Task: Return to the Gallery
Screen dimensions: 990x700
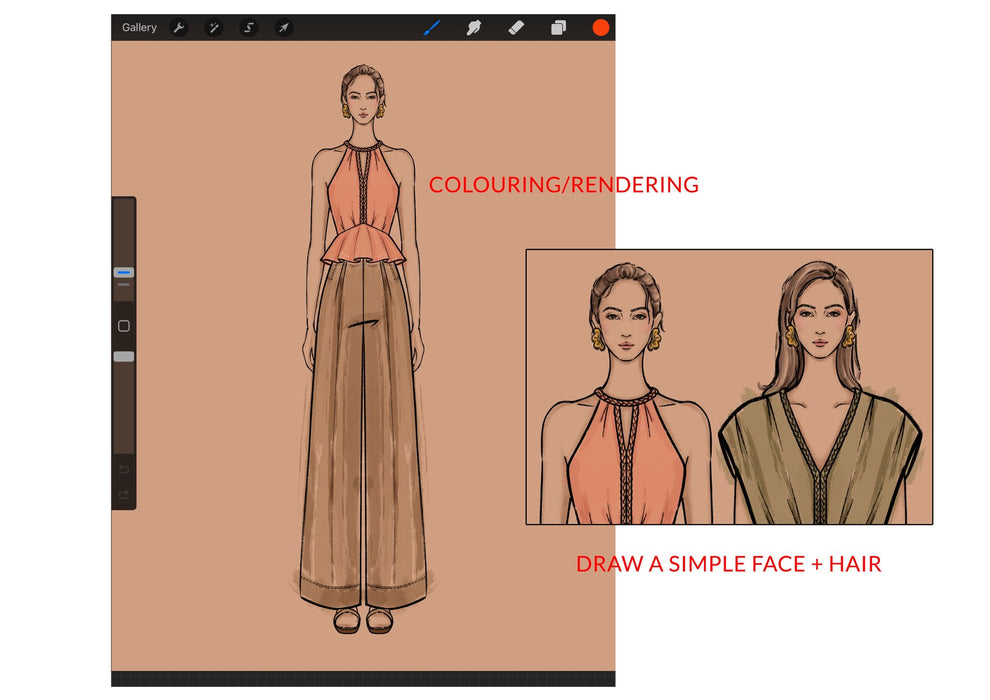Action: 139,27
